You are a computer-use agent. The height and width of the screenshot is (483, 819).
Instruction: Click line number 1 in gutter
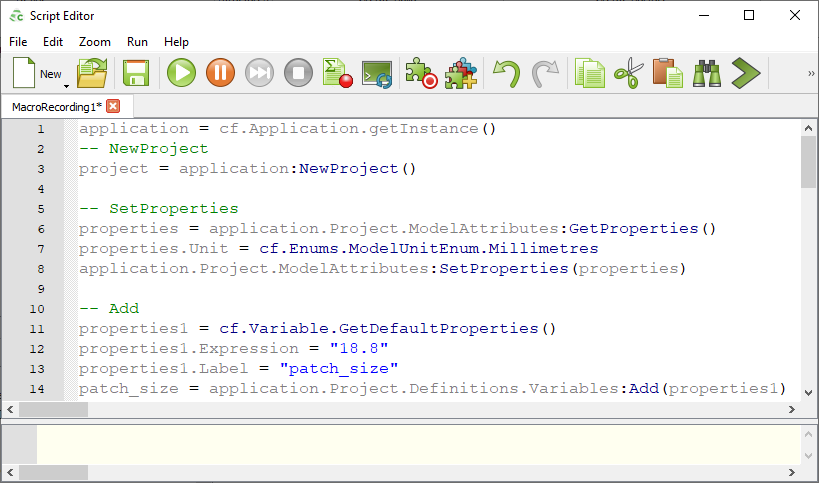point(41,129)
